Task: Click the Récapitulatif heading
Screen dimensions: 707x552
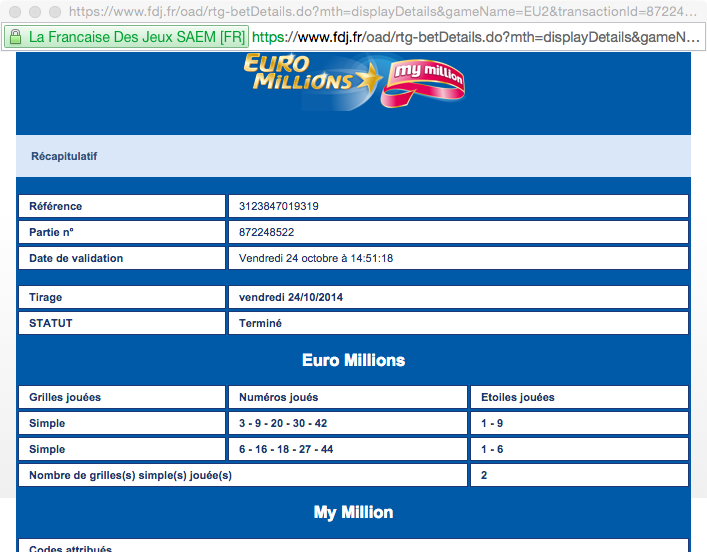Action: (x=64, y=156)
